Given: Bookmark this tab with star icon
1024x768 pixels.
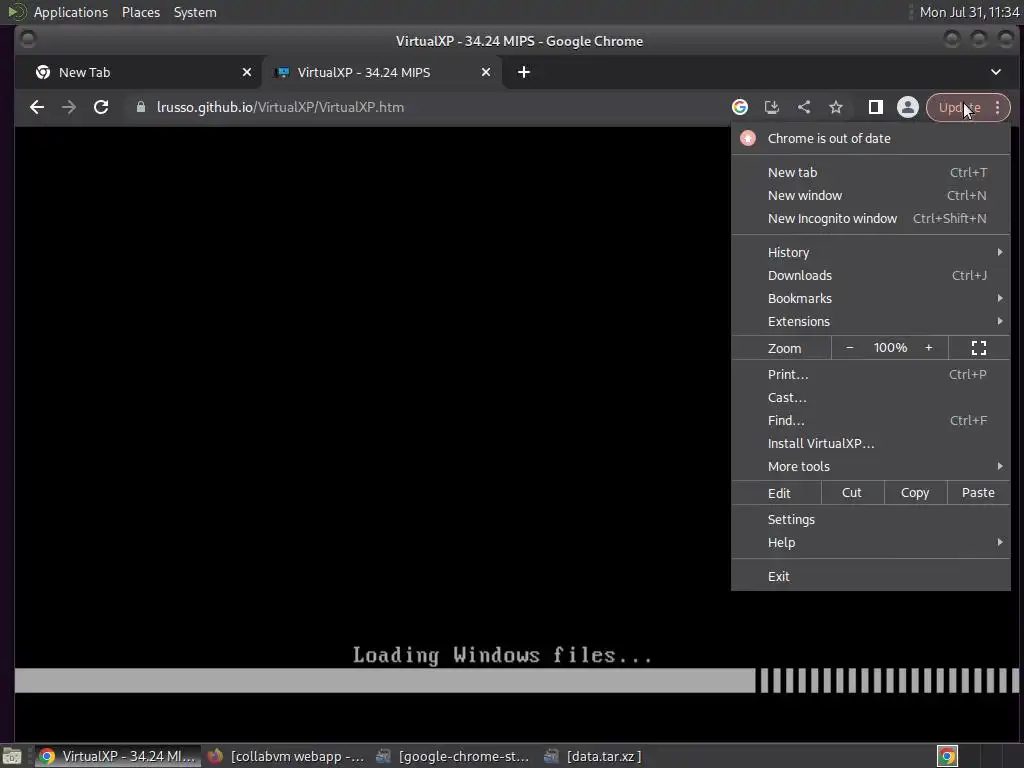Looking at the screenshot, I should (x=836, y=107).
